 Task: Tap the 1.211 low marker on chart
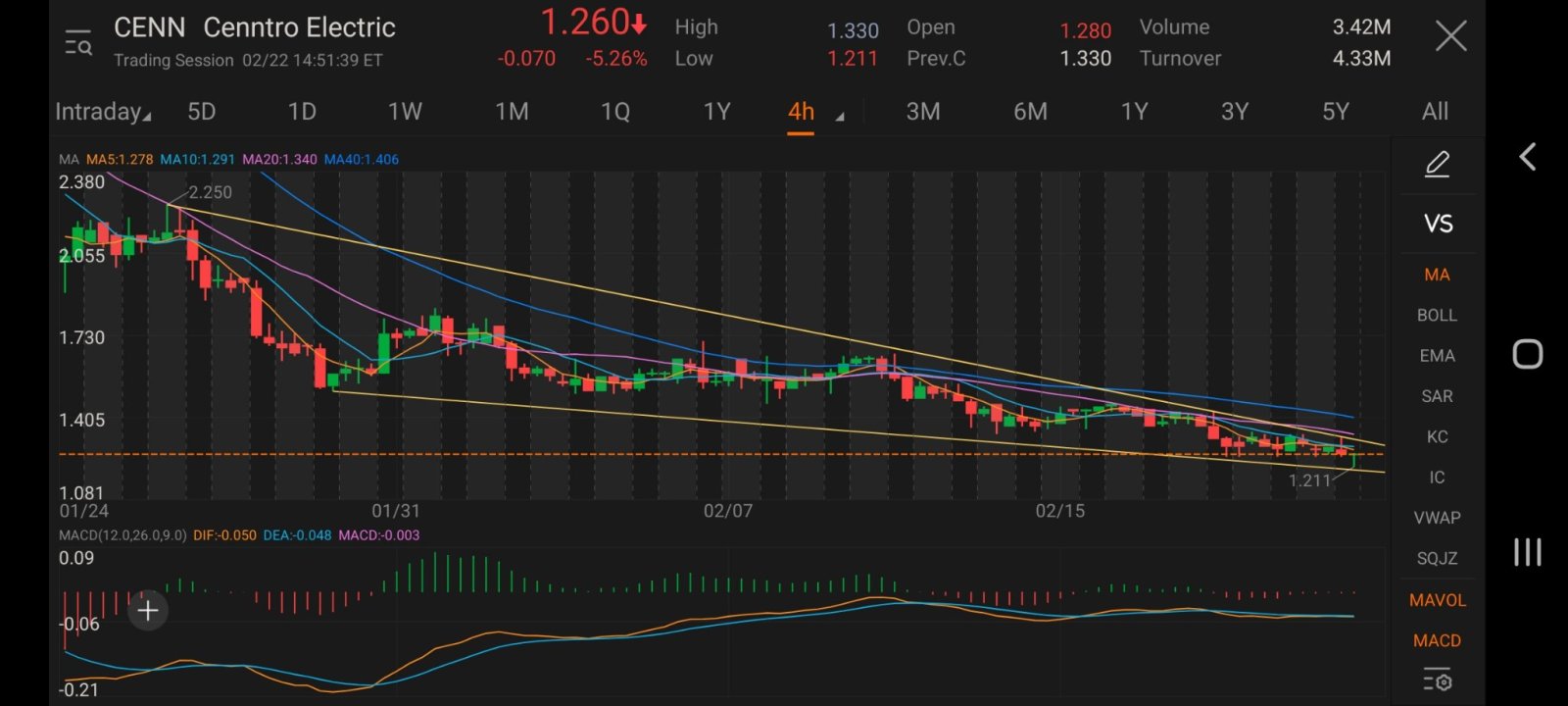[1309, 480]
